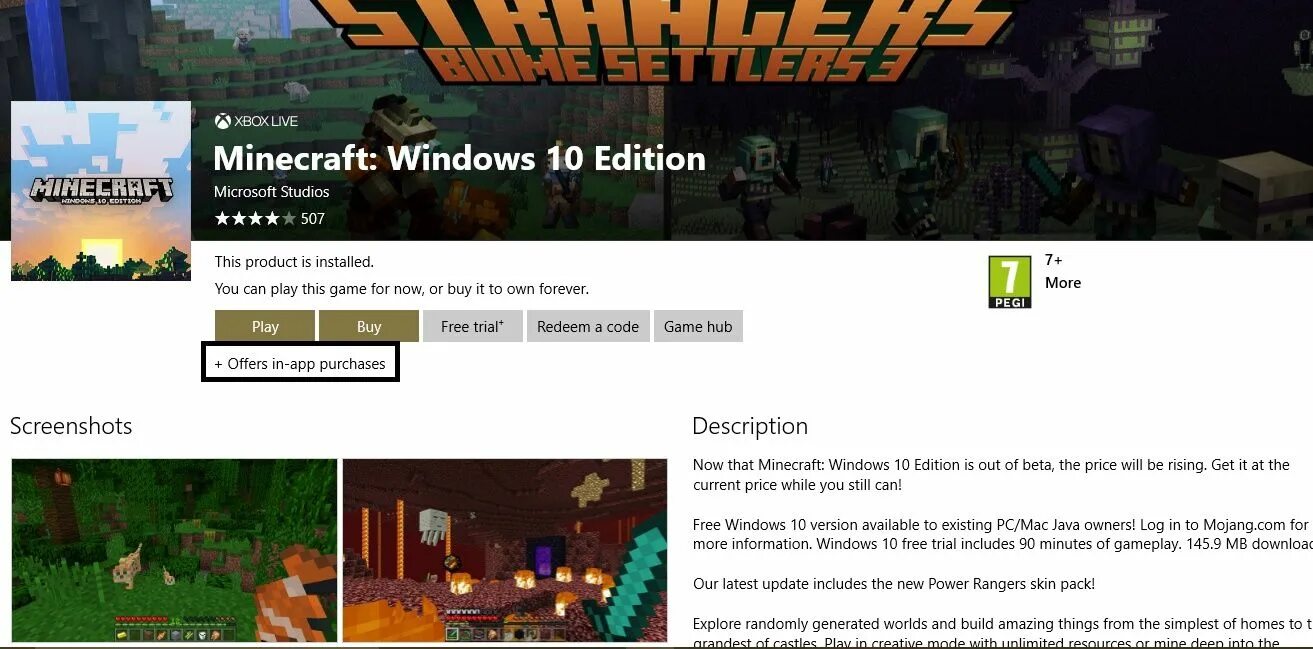Screen dimensions: 1313x649
Task: Click the PEGI 7 rating badge
Action: tap(1009, 282)
